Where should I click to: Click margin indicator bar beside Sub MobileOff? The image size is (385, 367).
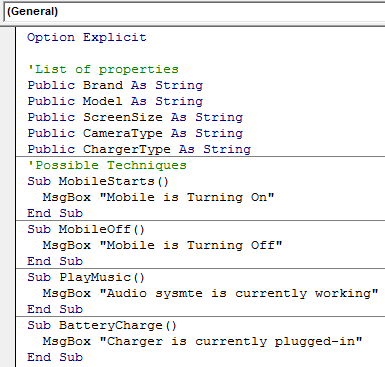coord(7,229)
